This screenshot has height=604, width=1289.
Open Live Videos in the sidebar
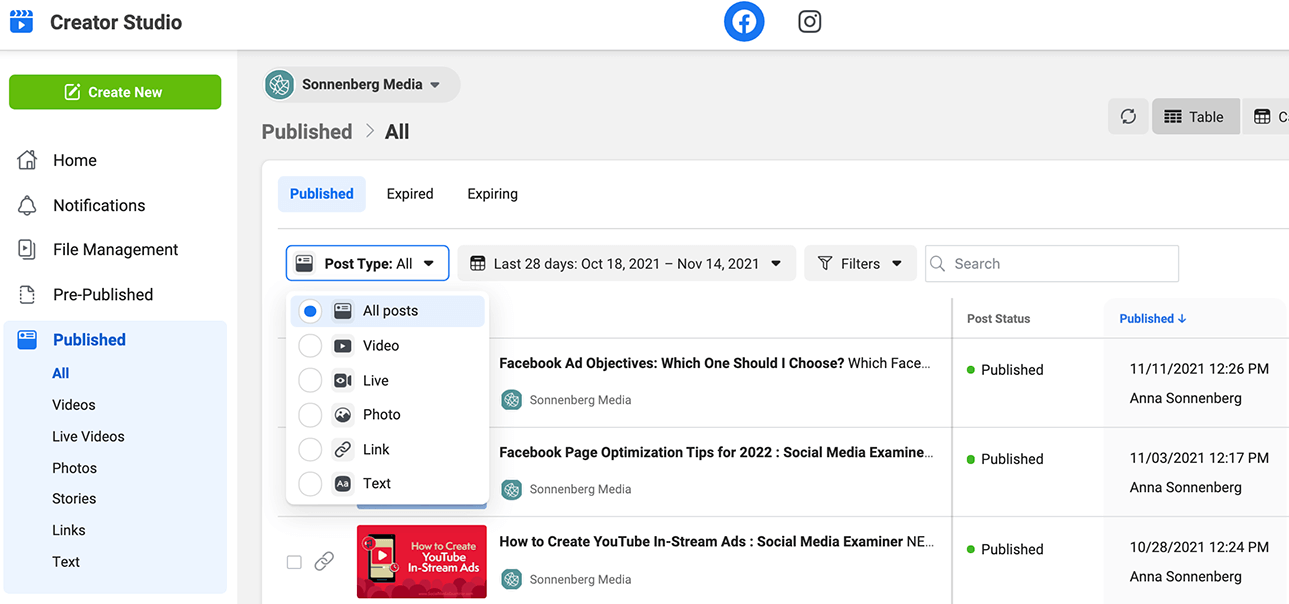[x=88, y=437]
